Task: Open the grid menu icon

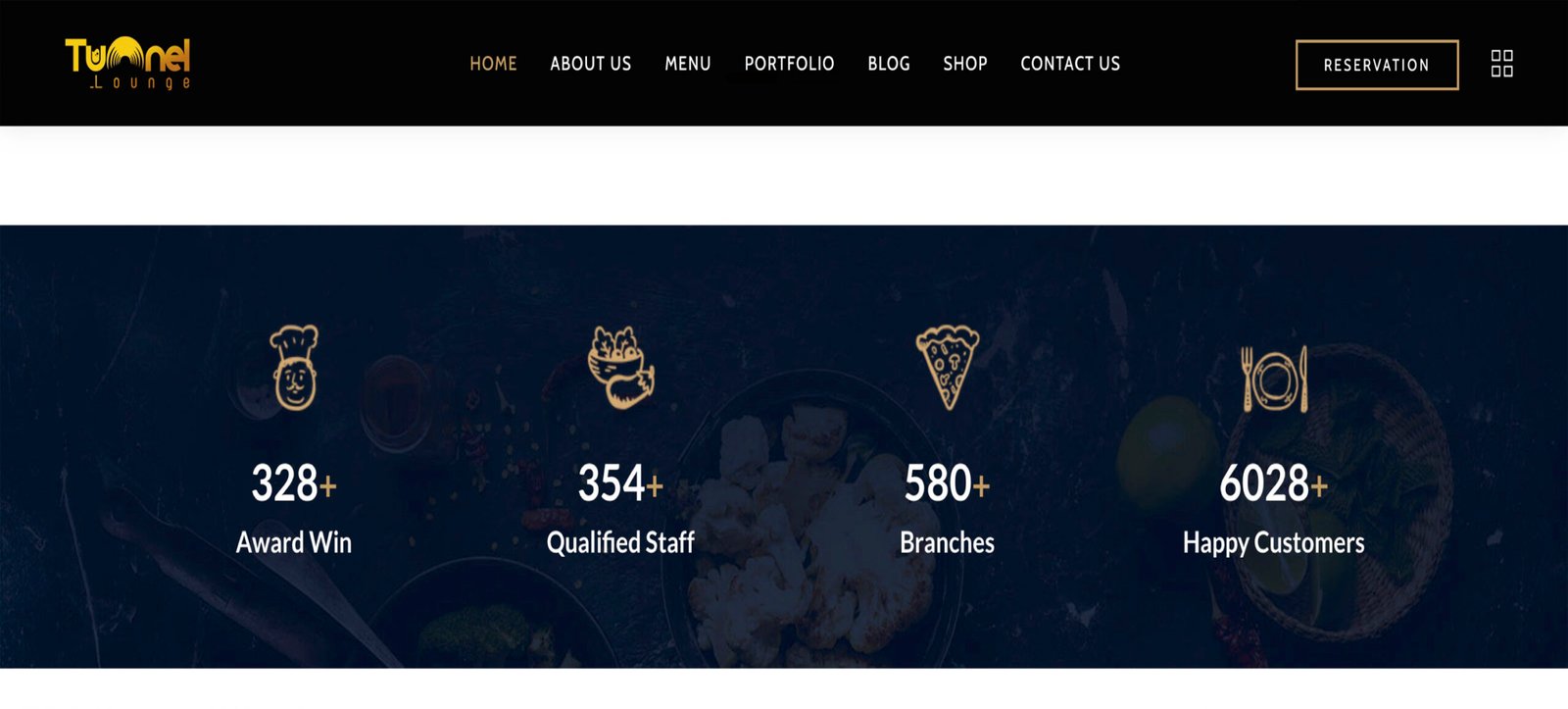Action: (1501, 64)
